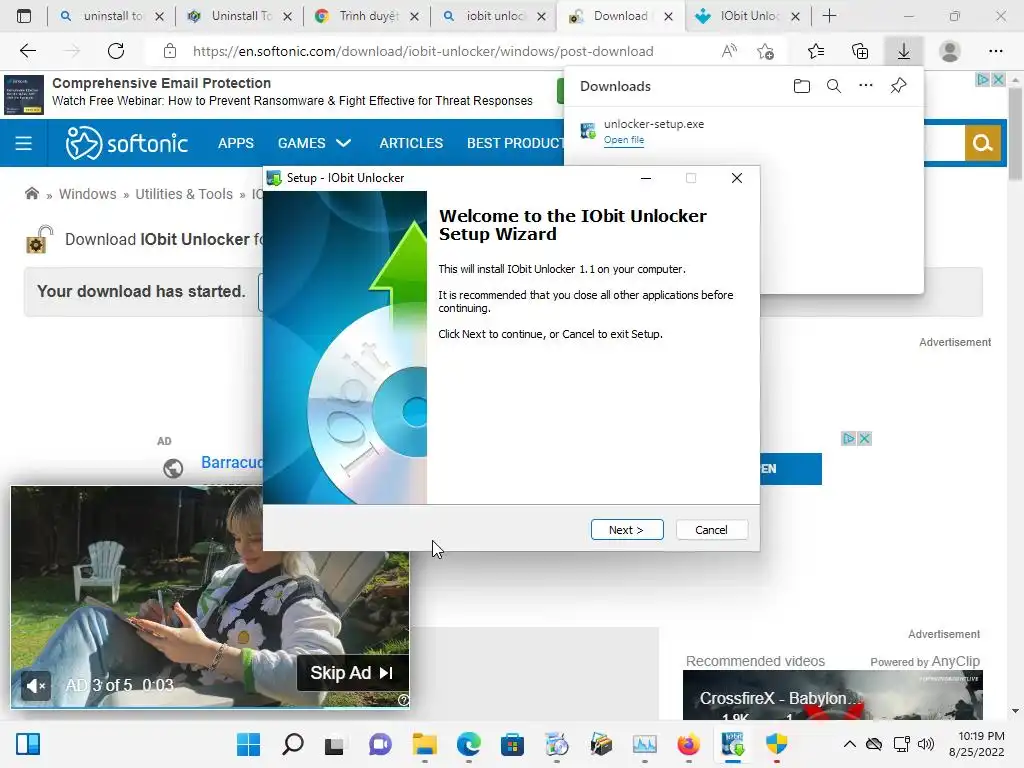
Task: Click the site lock icon in address bar
Action: [x=170, y=51]
